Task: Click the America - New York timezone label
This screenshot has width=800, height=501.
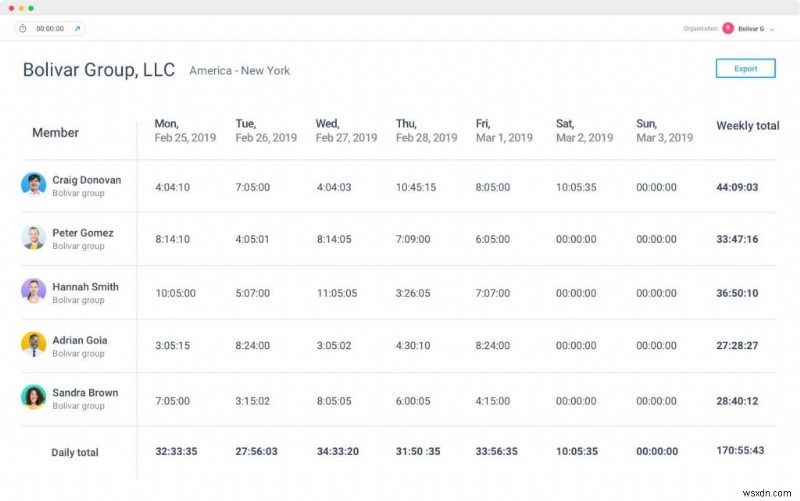Action: (240, 71)
